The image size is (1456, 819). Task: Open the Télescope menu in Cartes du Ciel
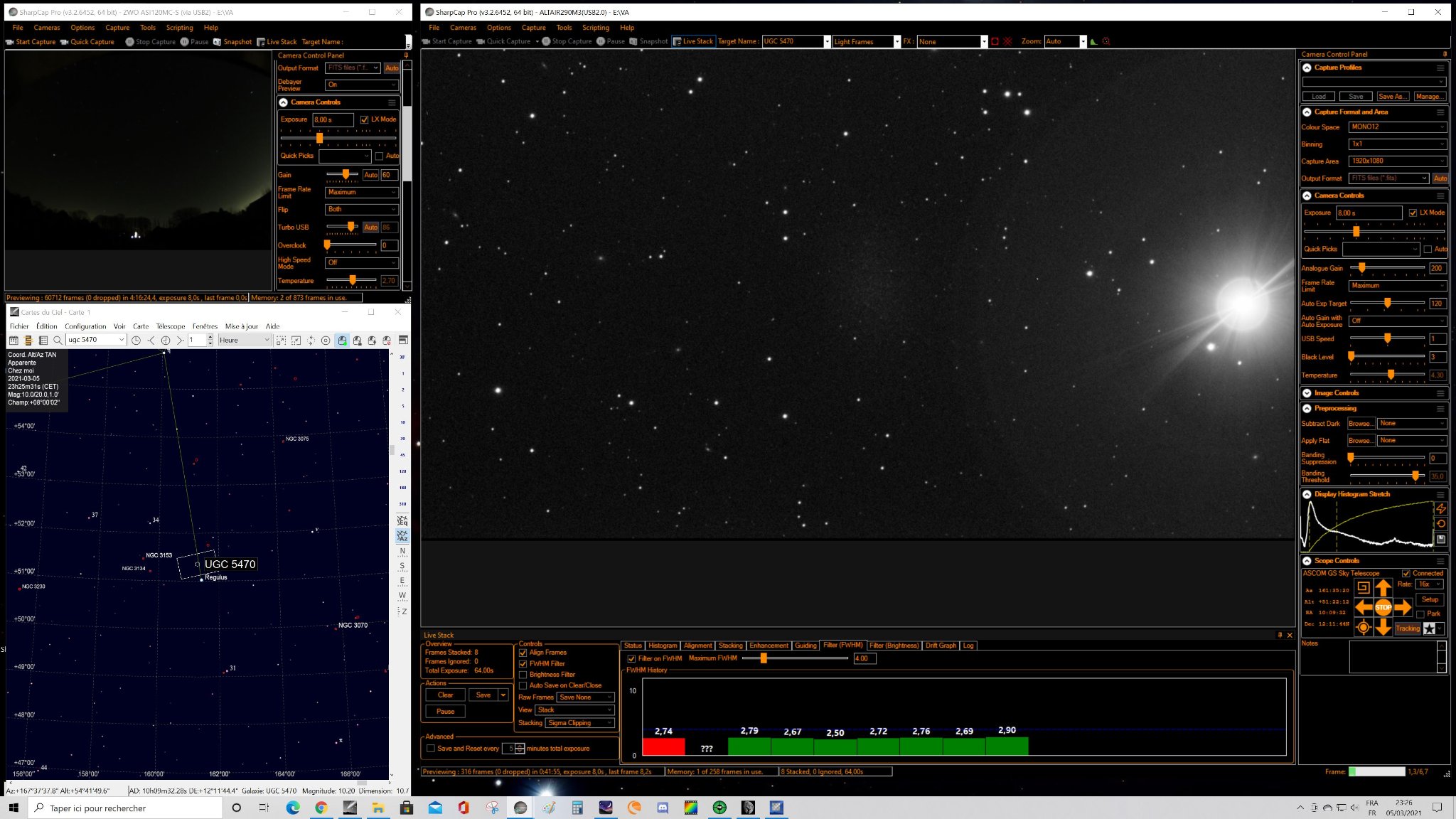coord(171,326)
